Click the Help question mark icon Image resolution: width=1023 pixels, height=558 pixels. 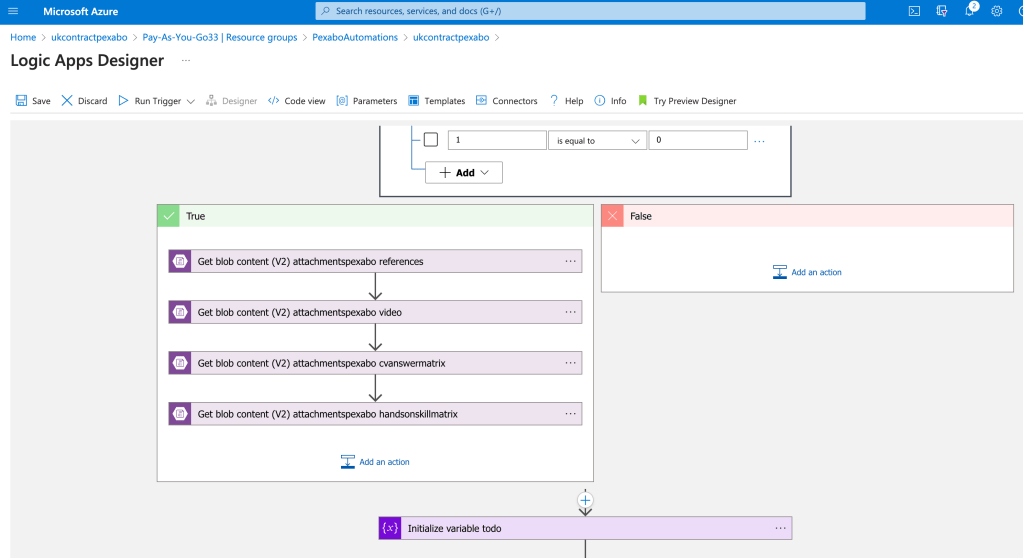[554, 101]
